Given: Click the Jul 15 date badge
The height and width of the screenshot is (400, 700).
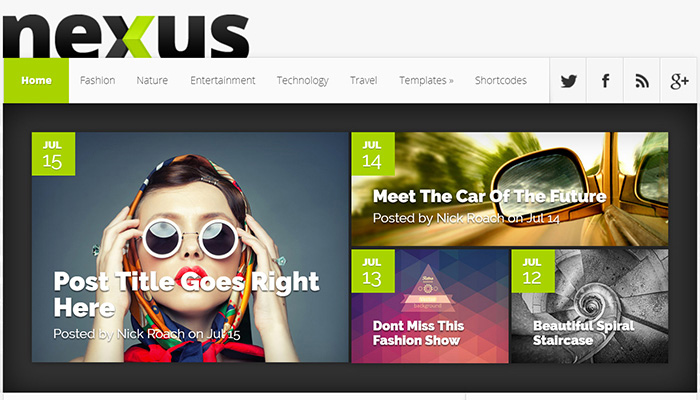Looking at the screenshot, I should (x=54, y=154).
